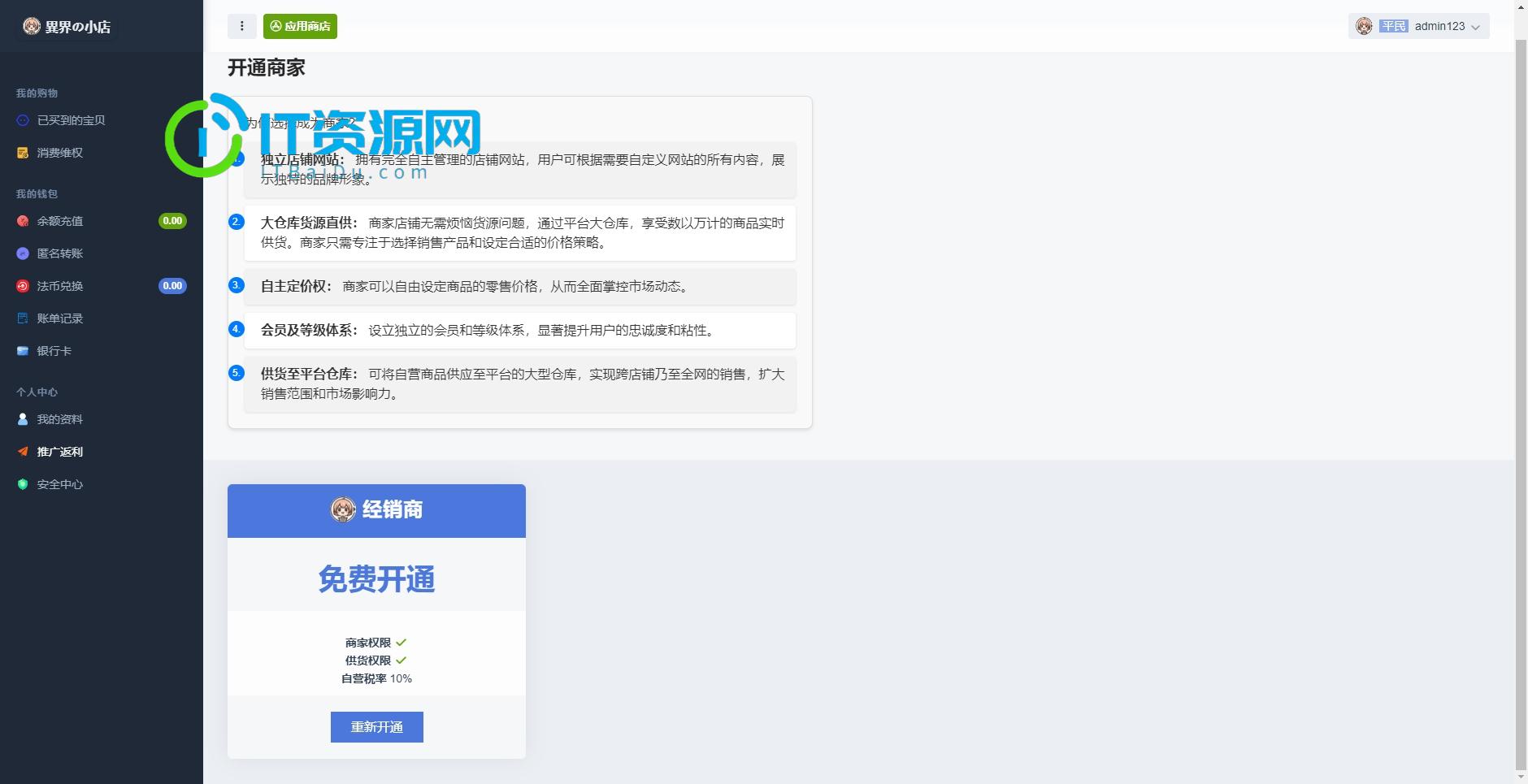Click the 商家权限 green checkmark

[402, 643]
